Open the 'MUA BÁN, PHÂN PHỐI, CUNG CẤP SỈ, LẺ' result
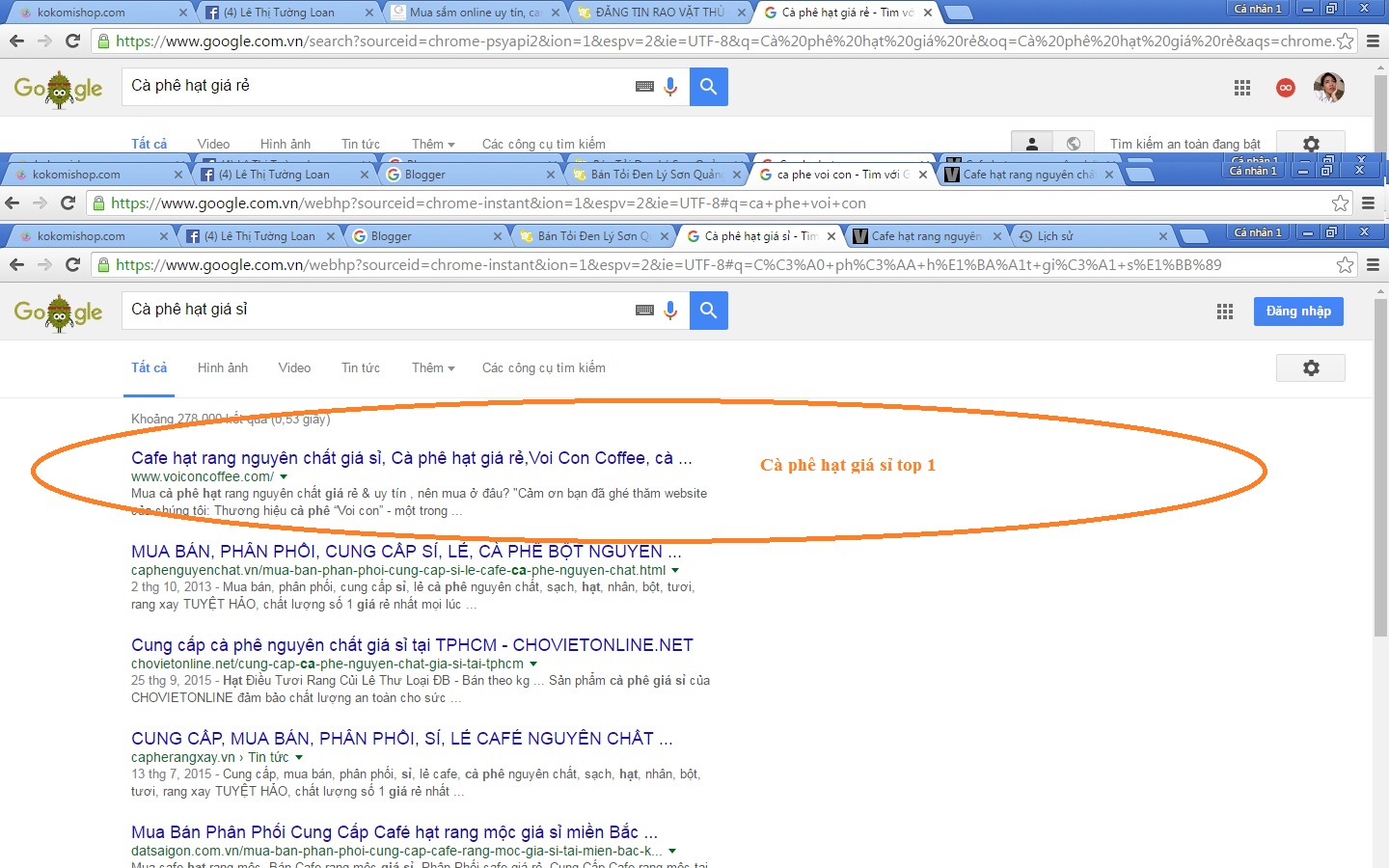The width and height of the screenshot is (1389, 868). pyautogui.click(x=406, y=552)
